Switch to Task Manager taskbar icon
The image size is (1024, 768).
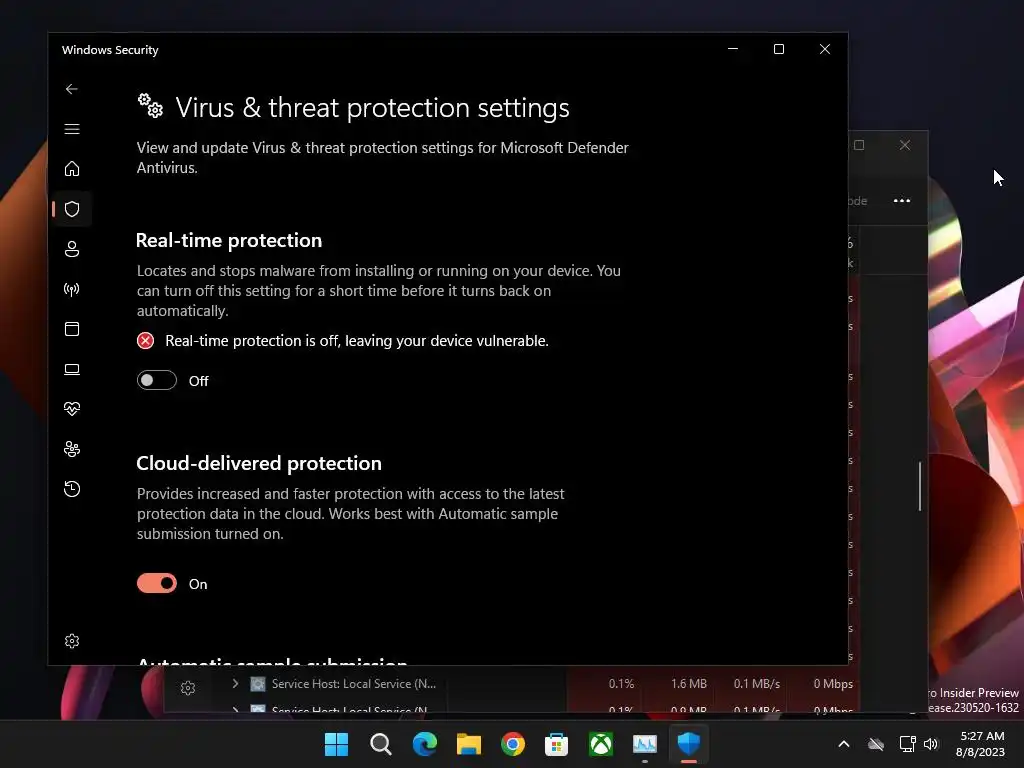coord(645,744)
